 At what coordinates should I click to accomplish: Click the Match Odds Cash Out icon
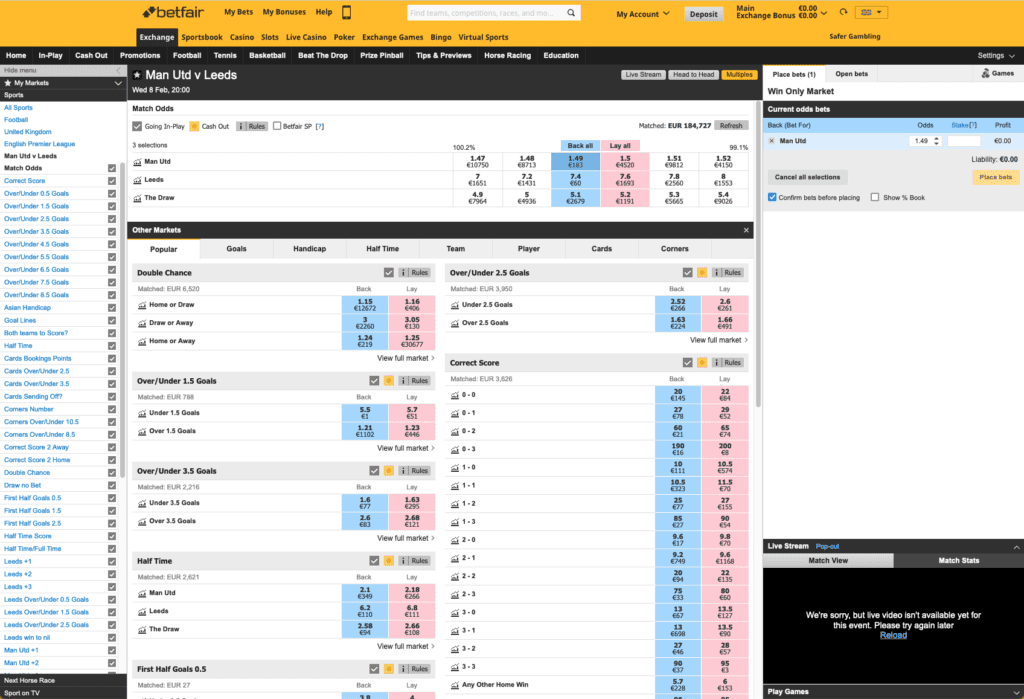click(x=194, y=126)
